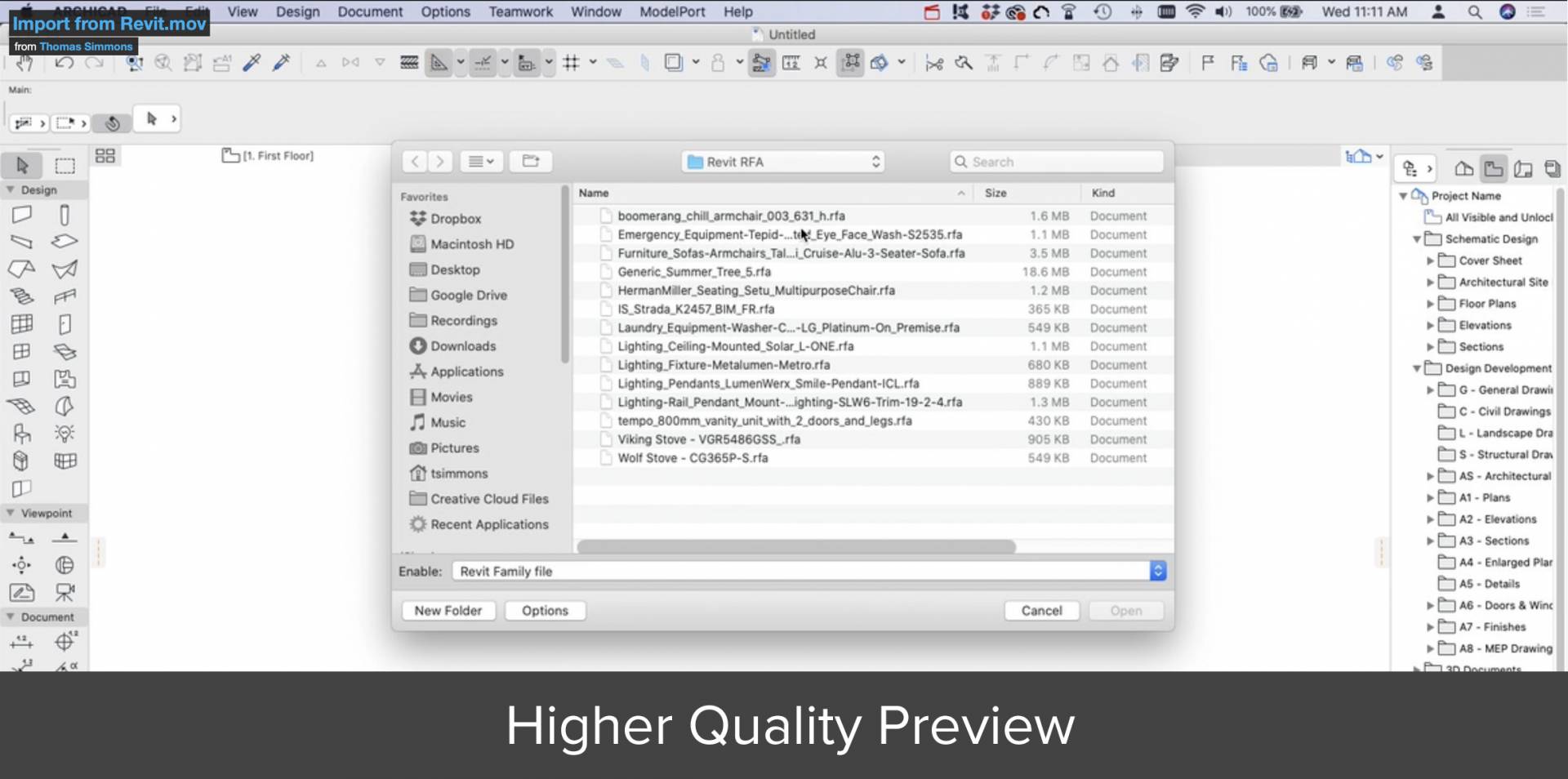Go back with dialog back arrow
The width and height of the screenshot is (1568, 779).
coord(415,162)
